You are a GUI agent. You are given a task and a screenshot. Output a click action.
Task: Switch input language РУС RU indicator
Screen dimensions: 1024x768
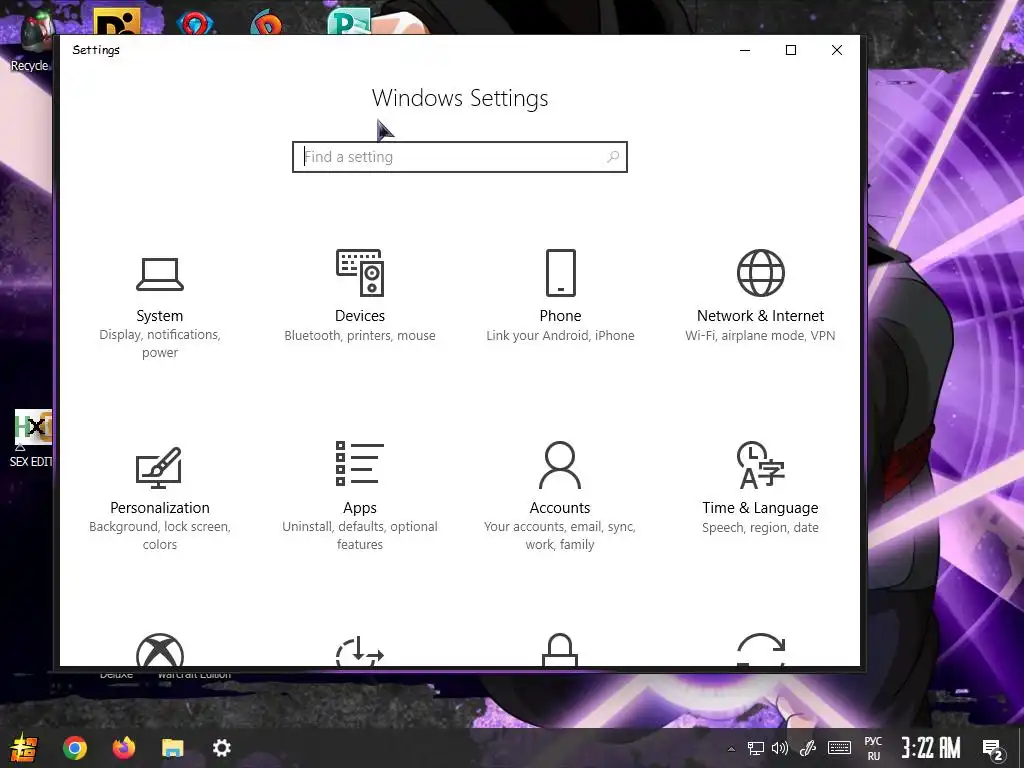873,748
